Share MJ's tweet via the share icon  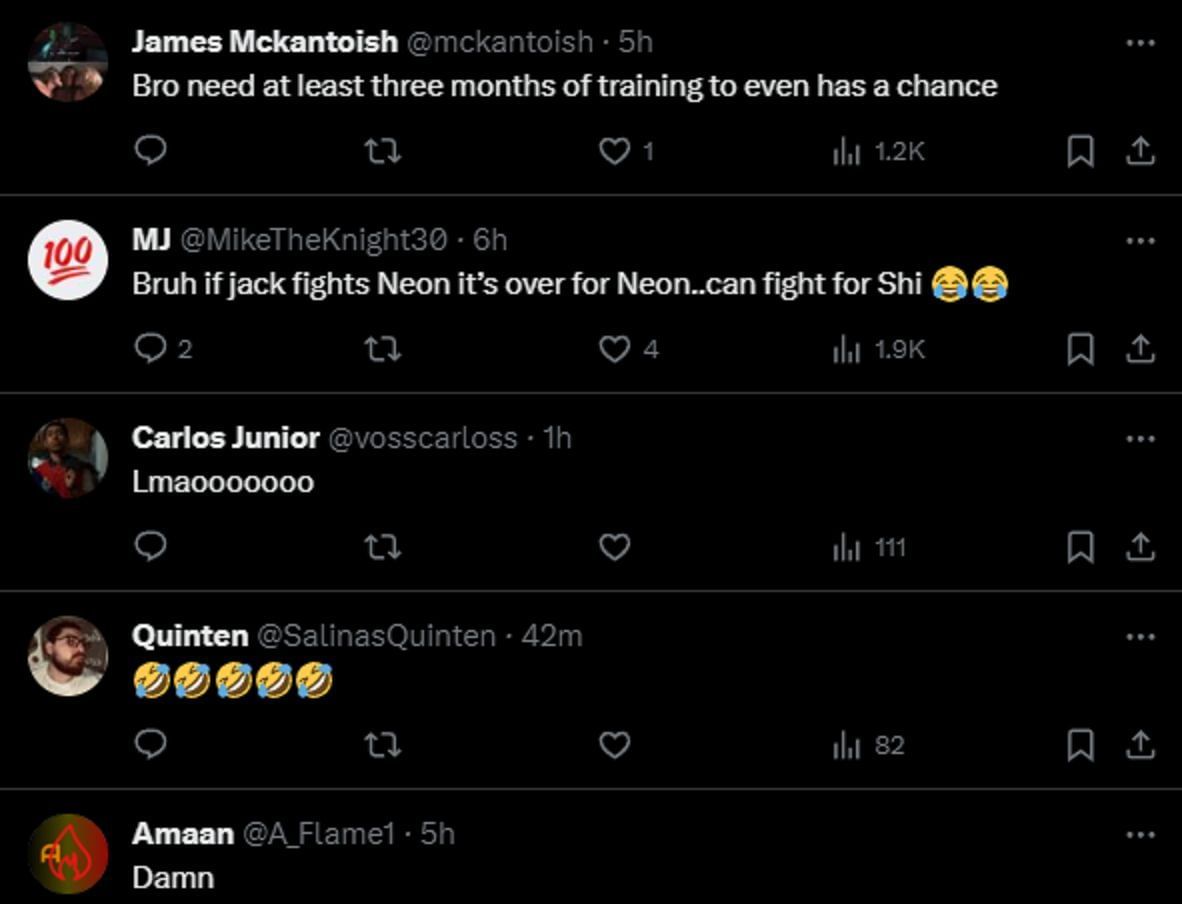[x=1139, y=349]
